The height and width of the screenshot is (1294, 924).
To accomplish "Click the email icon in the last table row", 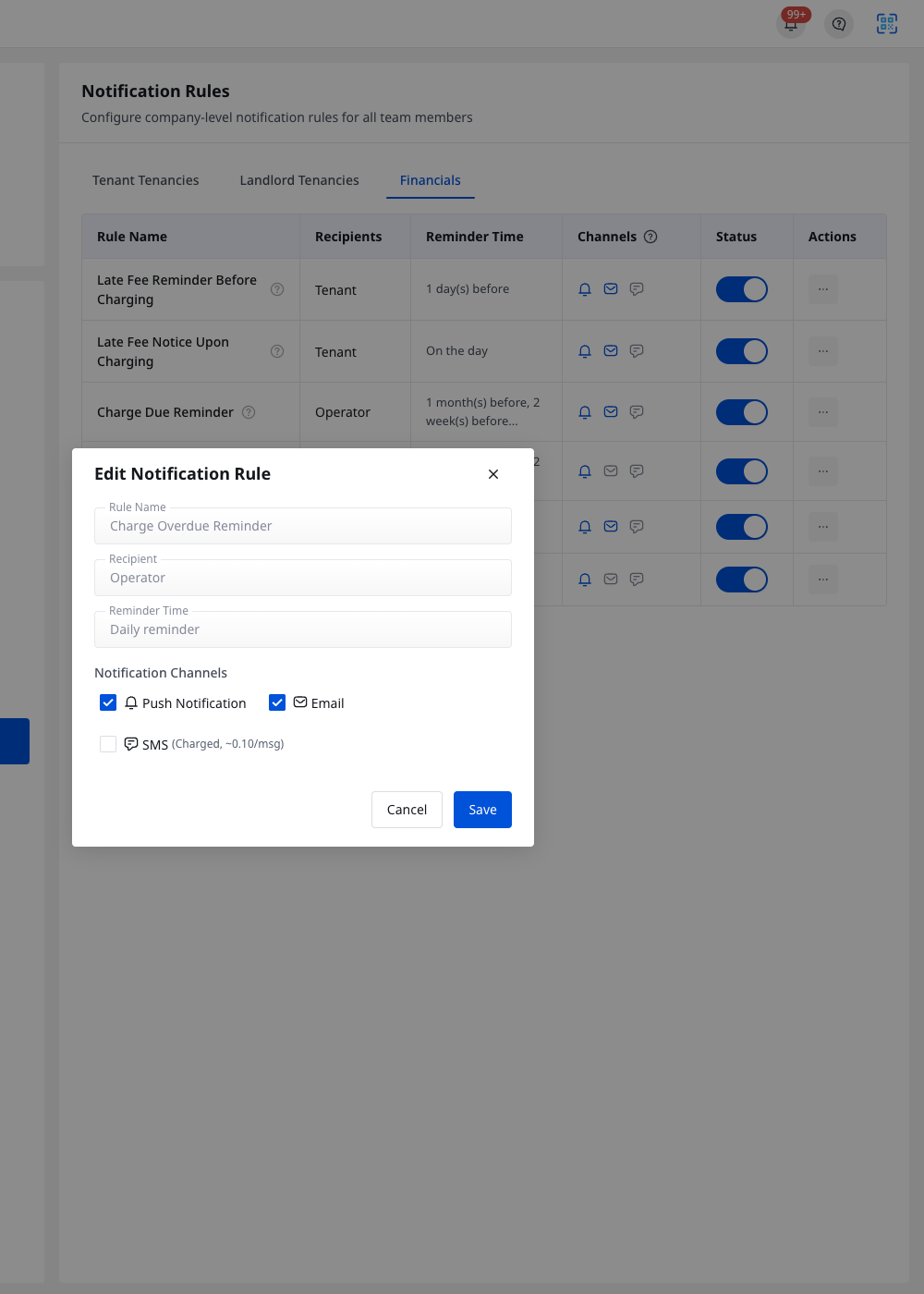I will point(611,580).
